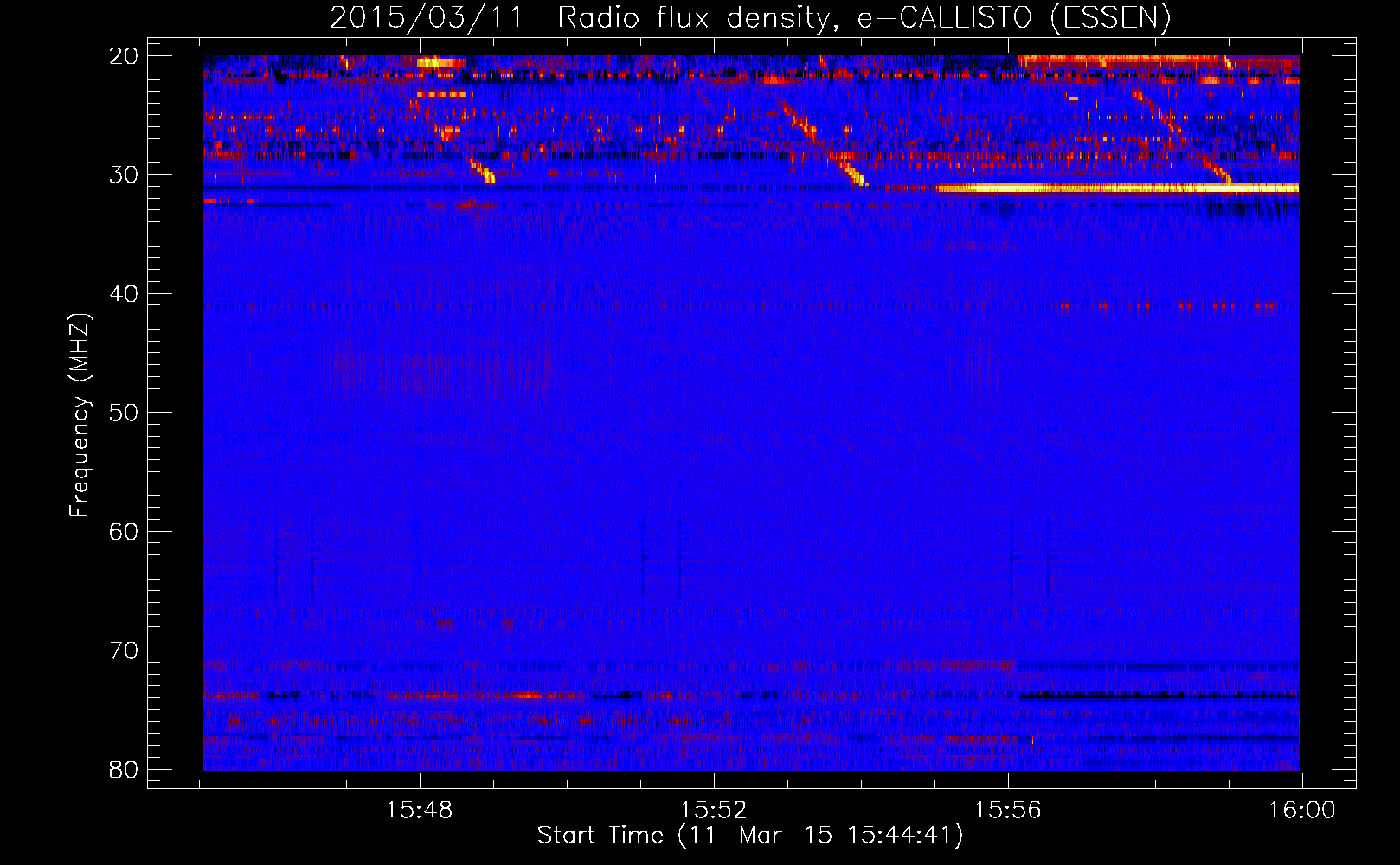The width and height of the screenshot is (1400, 865).
Task: Click the 15:48 time tick label
Action: (x=420, y=811)
